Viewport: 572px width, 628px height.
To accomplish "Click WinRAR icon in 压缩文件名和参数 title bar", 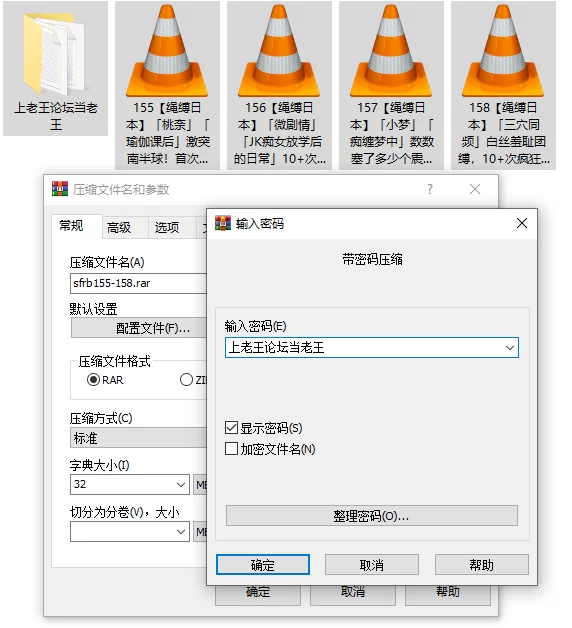I will tap(60, 189).
